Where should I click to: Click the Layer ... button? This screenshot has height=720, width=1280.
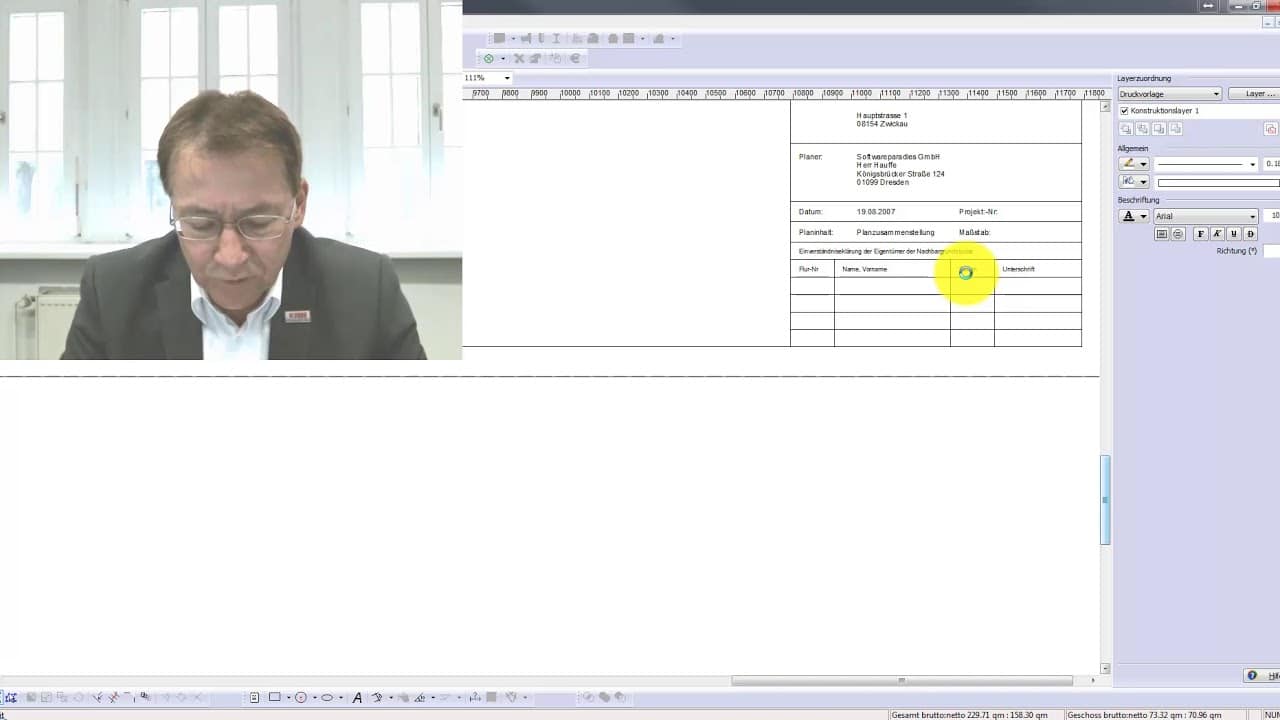1256,94
